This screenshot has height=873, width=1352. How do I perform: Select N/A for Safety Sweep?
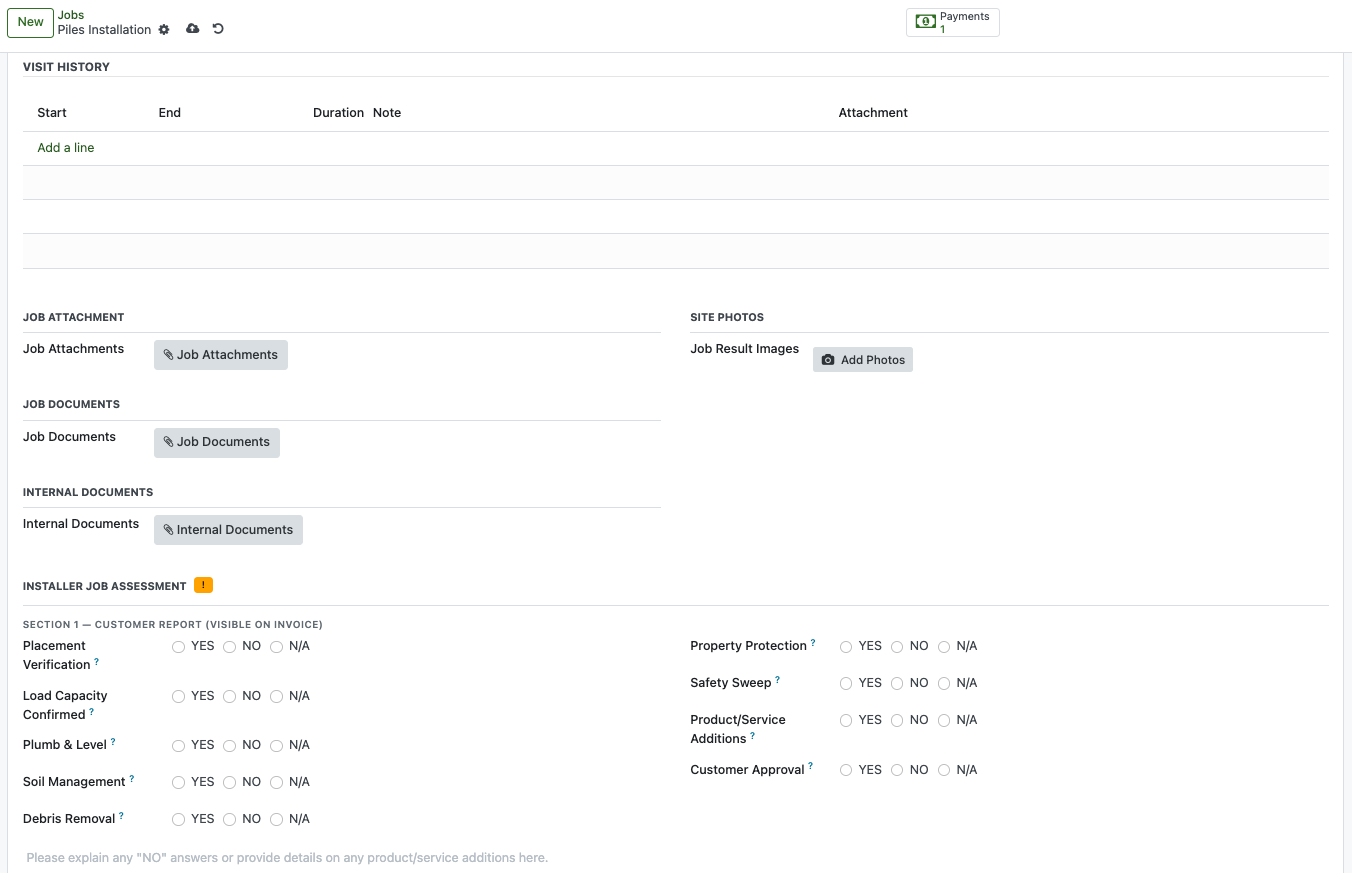(944, 684)
